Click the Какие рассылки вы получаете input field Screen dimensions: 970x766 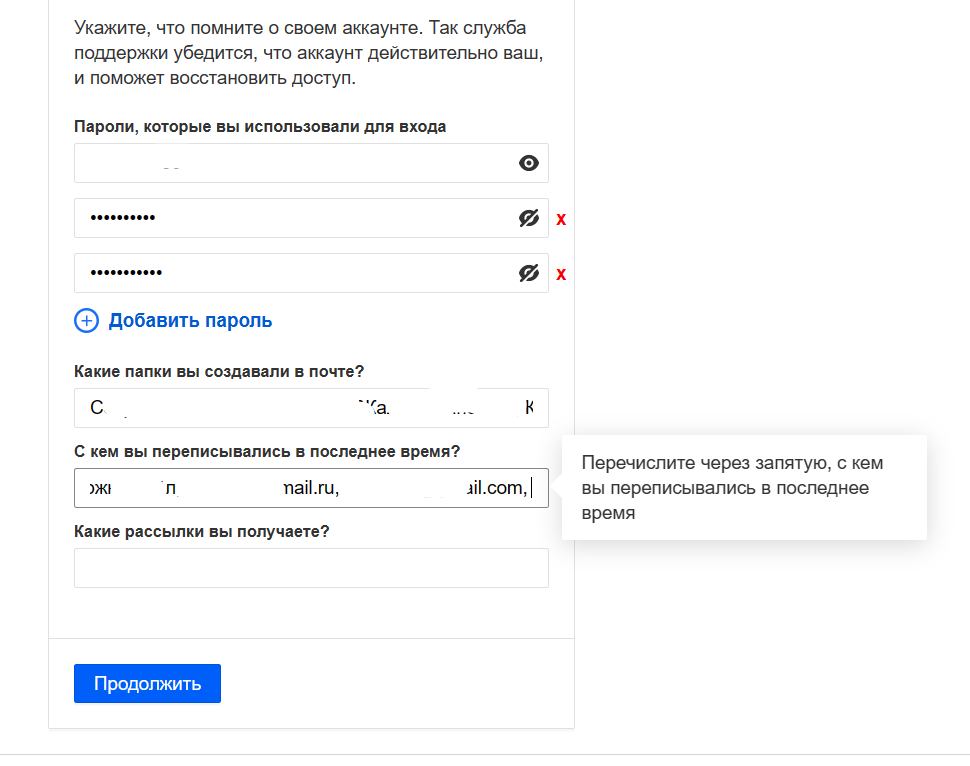(311, 568)
